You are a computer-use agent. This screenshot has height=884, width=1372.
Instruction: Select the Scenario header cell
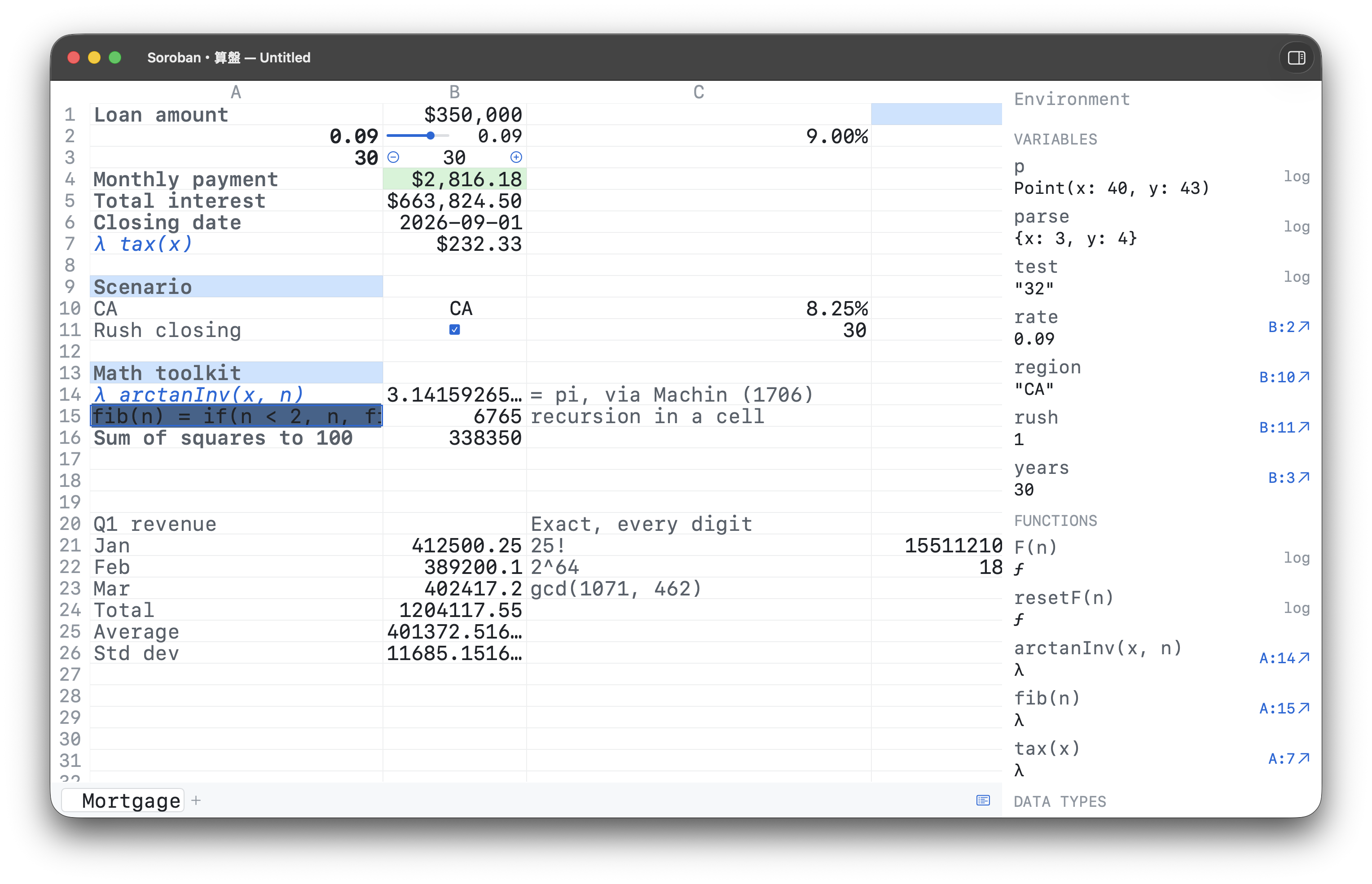pos(236,287)
